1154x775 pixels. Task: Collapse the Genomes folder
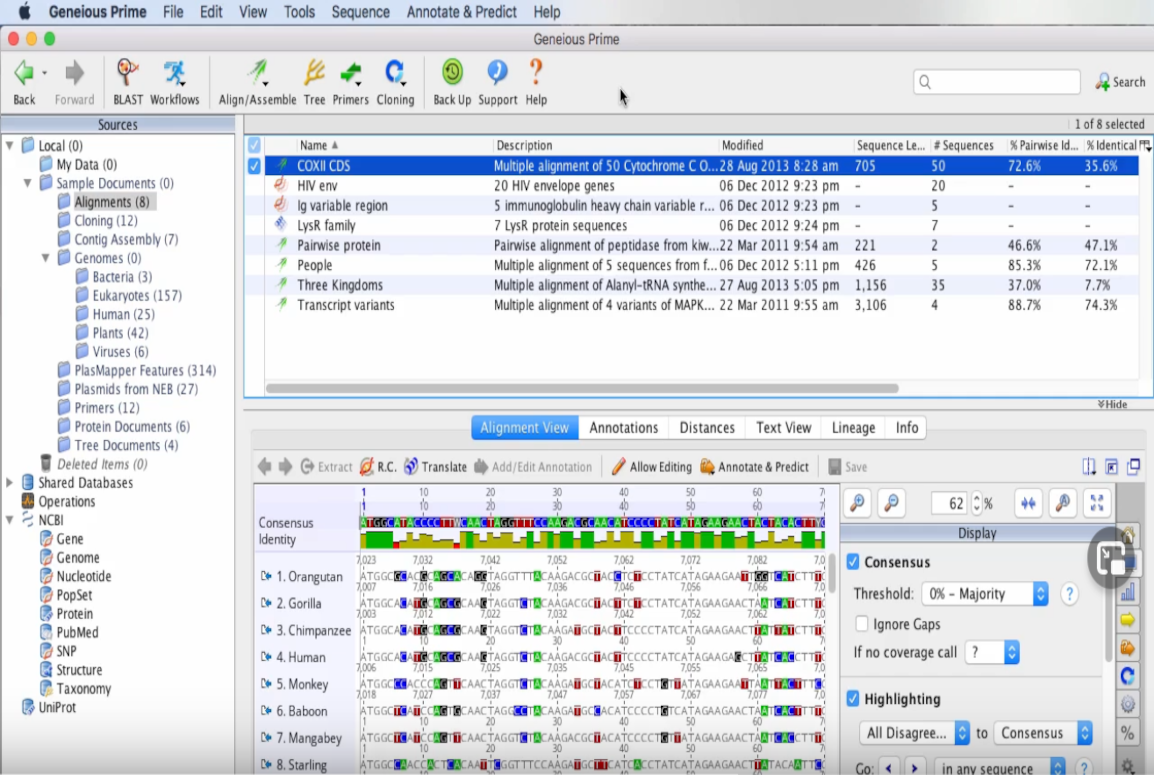coord(46,258)
